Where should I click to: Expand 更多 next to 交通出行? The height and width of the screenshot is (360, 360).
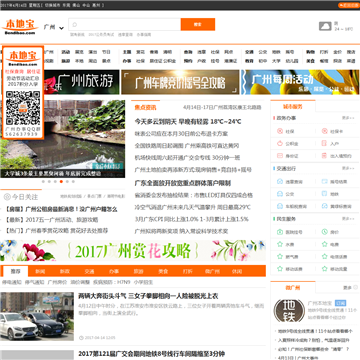[x=348, y=169]
